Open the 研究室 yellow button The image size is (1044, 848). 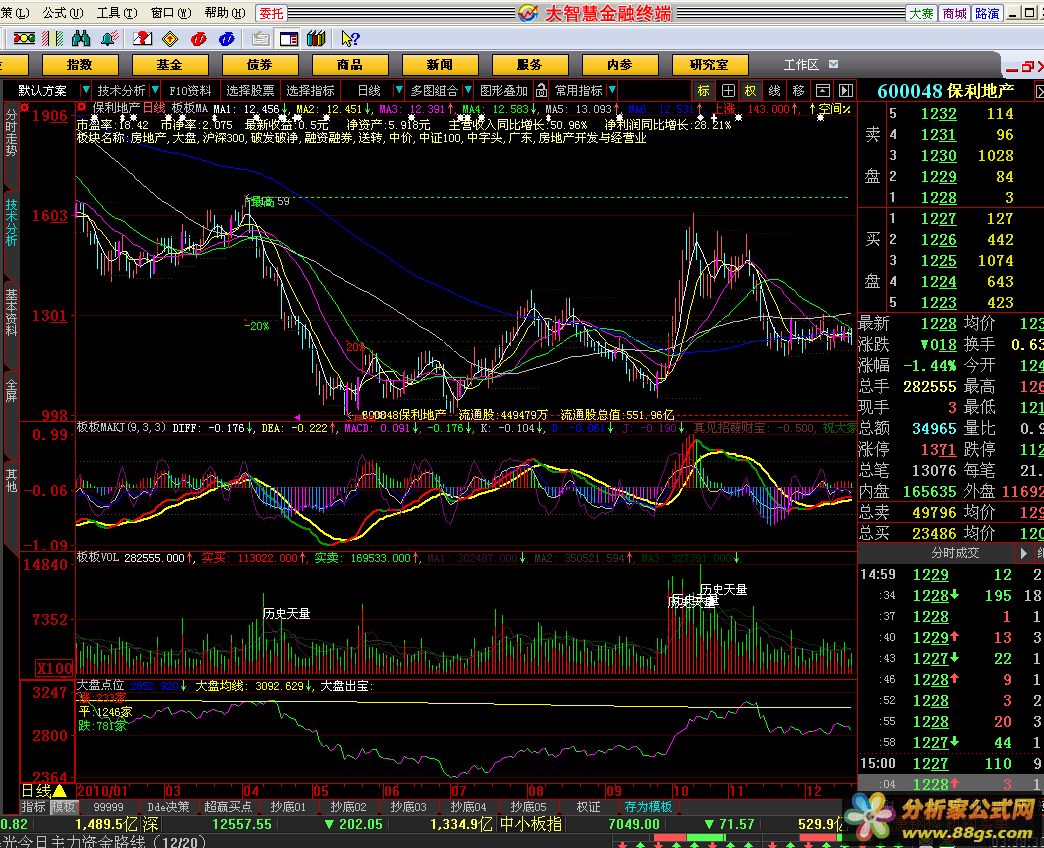(710, 65)
